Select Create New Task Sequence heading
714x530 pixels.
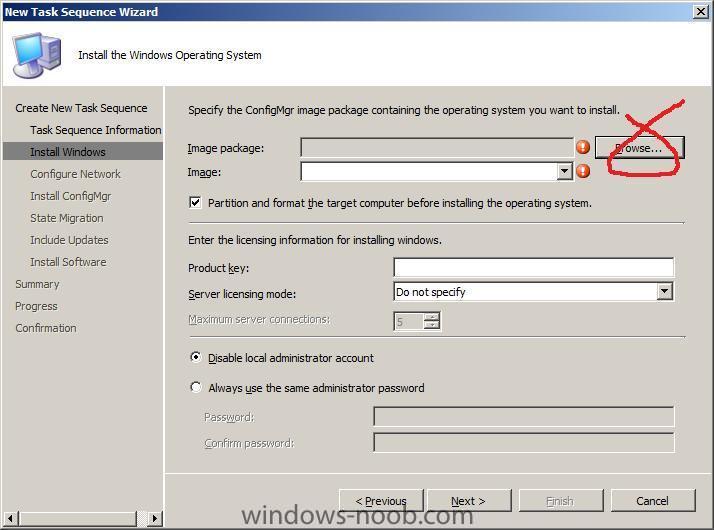(x=82, y=108)
